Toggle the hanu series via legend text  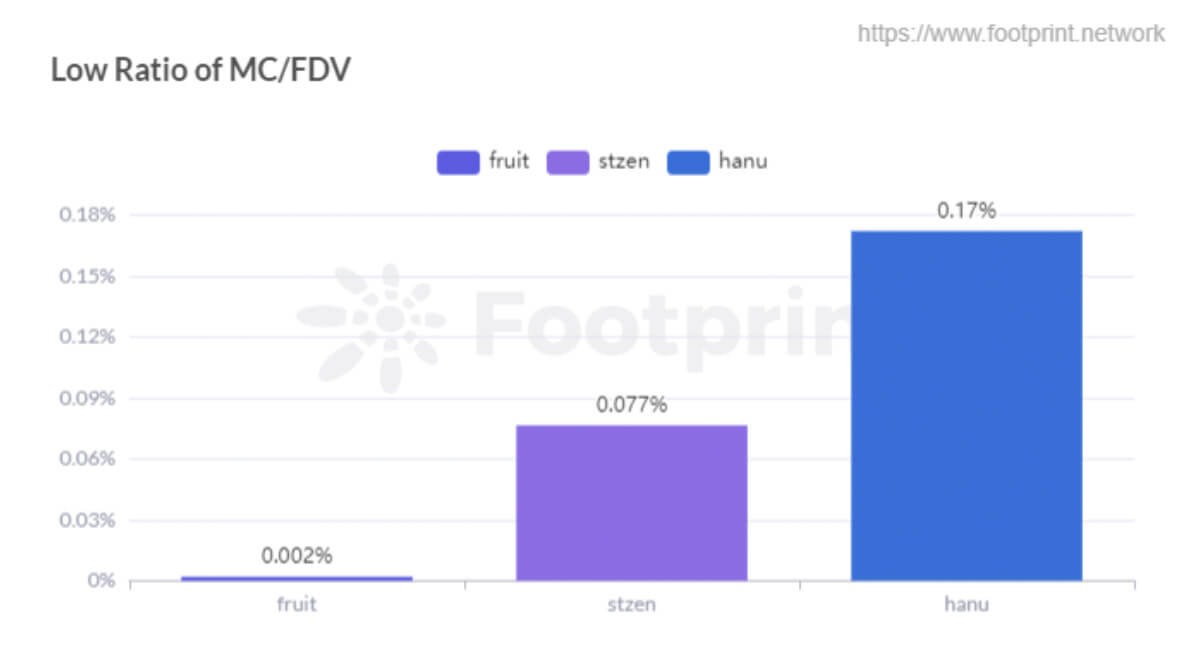[743, 161]
